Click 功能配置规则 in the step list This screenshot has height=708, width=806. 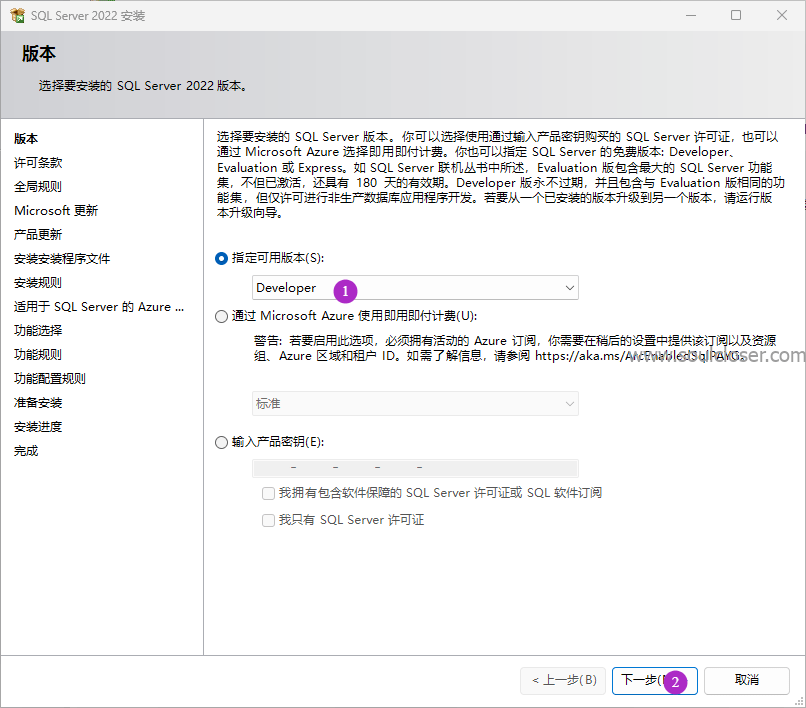pos(50,379)
